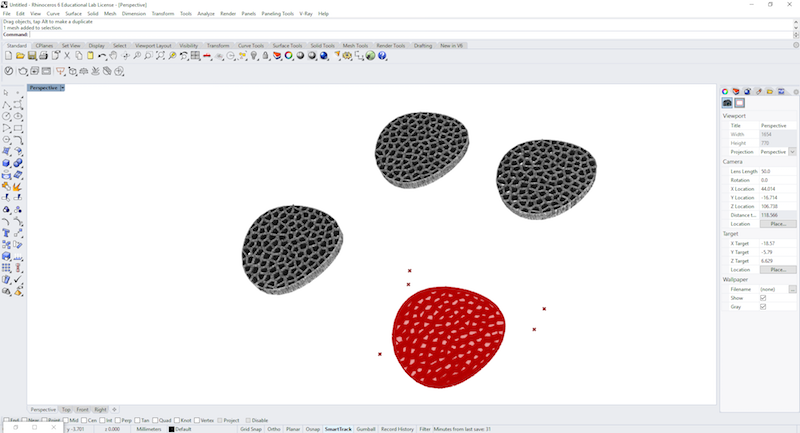Toggle Record History in status bar
Image resolution: width=800 pixels, height=433 pixels.
click(397, 429)
